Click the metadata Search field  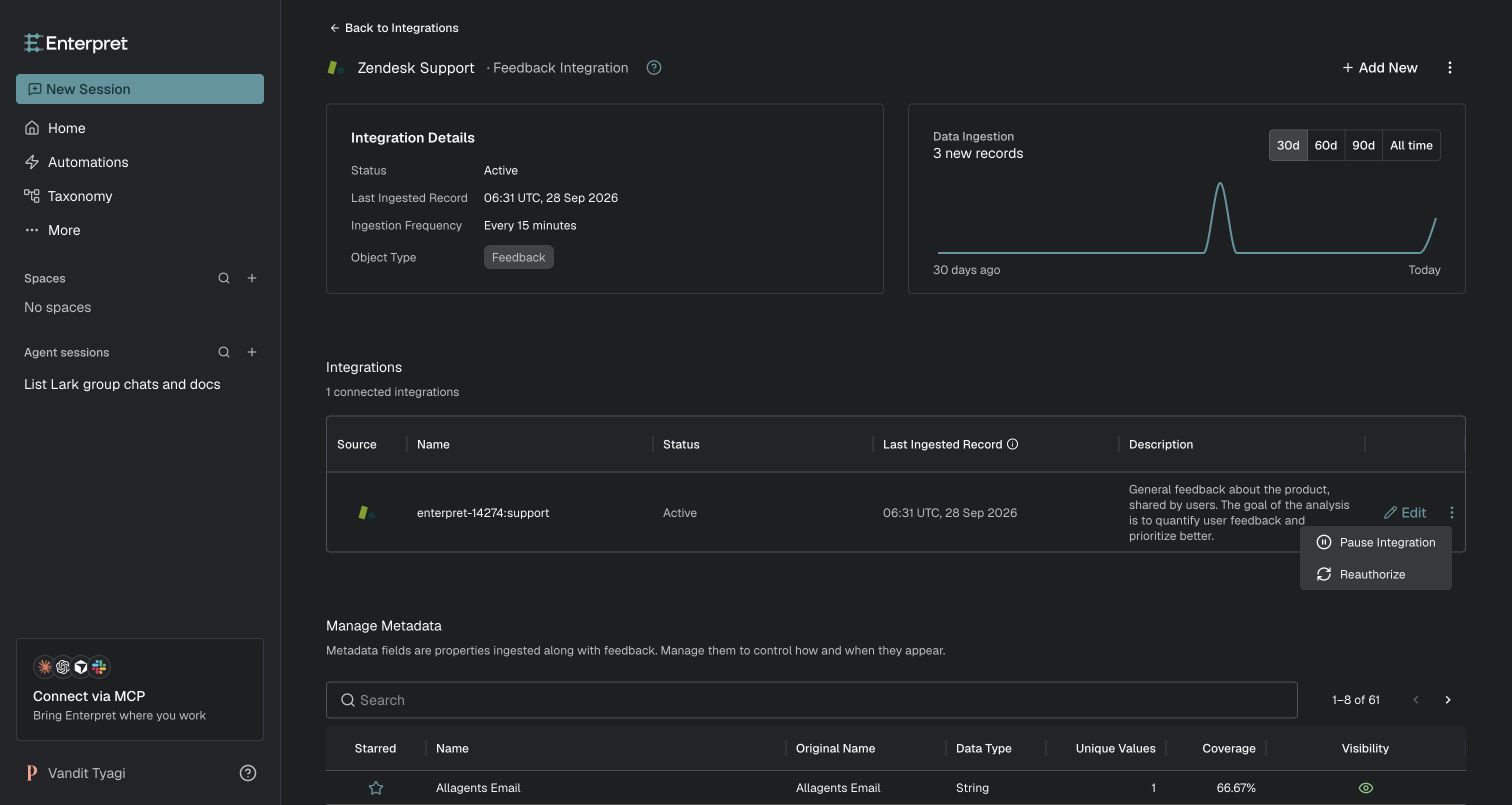[x=812, y=700]
